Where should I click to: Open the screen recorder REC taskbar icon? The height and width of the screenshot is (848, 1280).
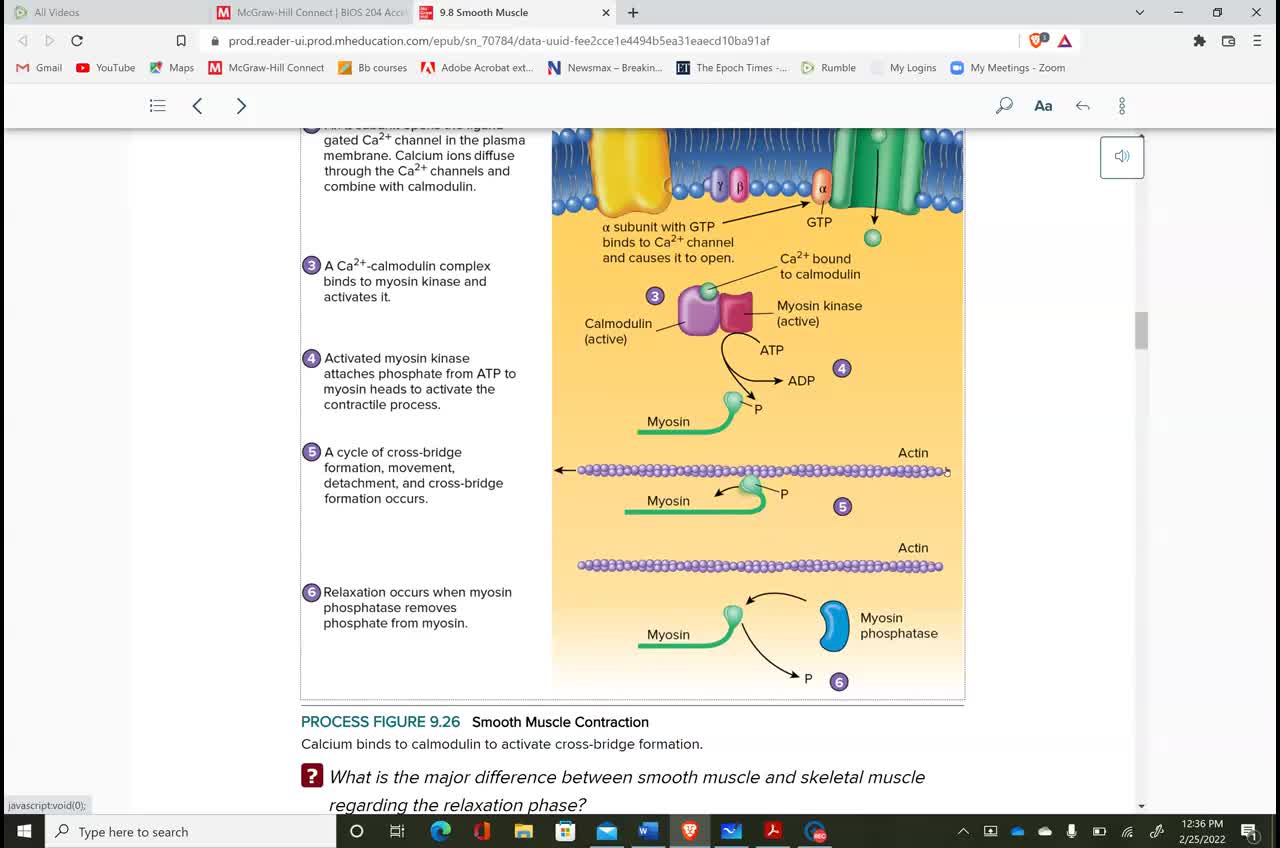point(815,831)
